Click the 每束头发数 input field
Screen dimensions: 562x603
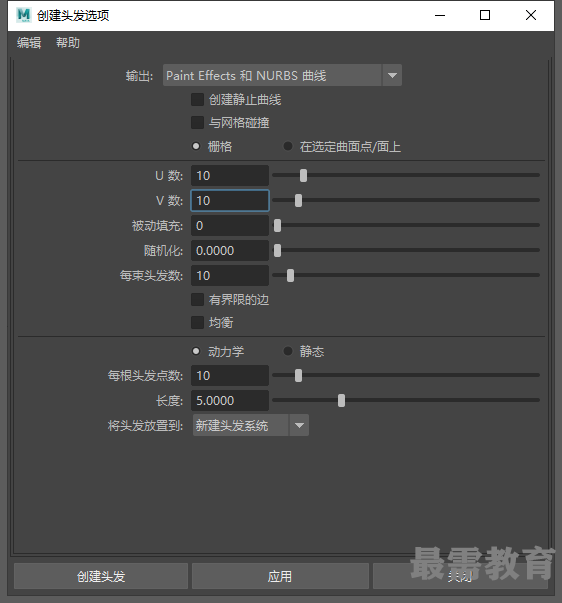pyautogui.click(x=230, y=275)
